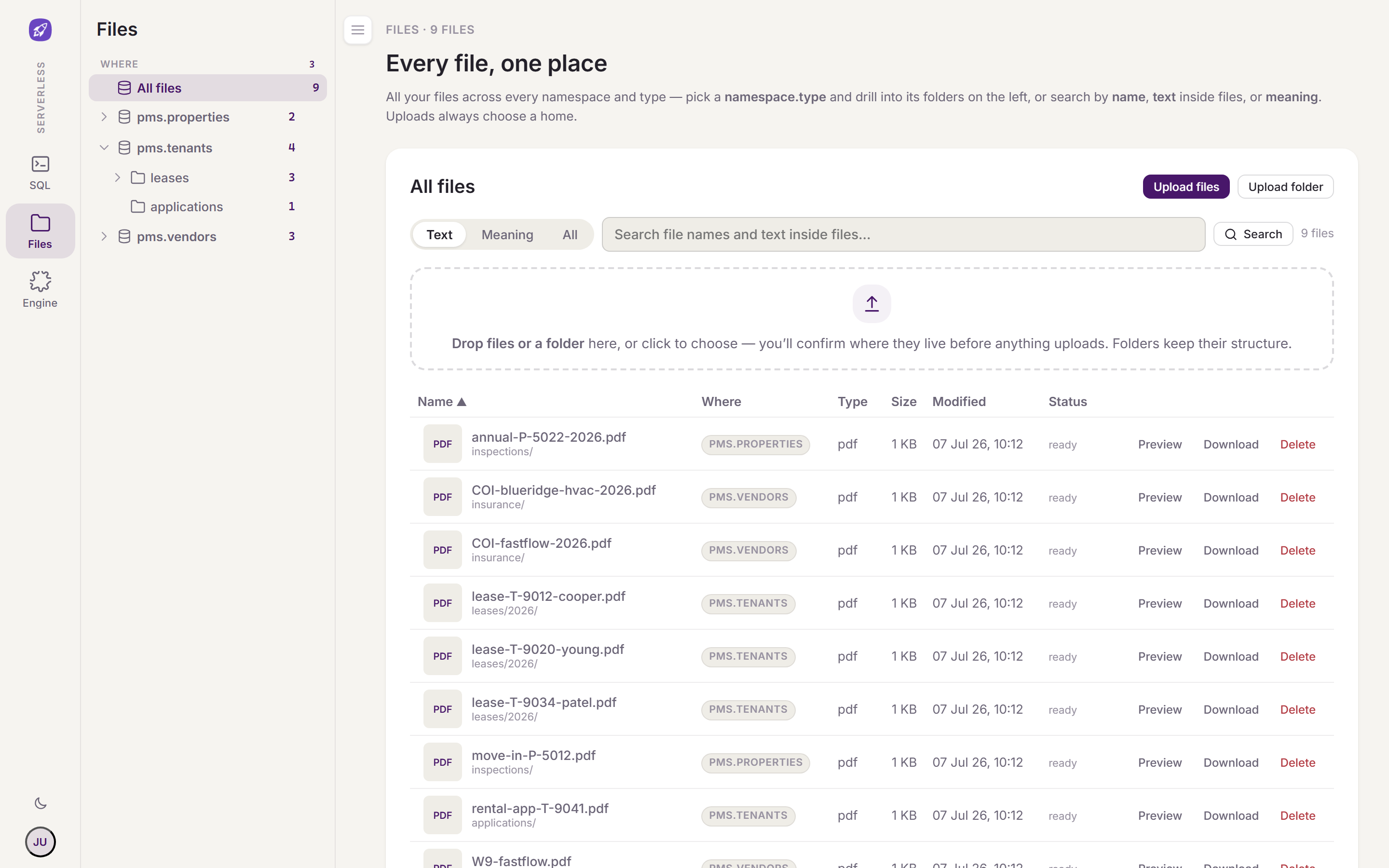Expand the leases folder
The width and height of the screenshot is (1389, 868).
(x=118, y=177)
